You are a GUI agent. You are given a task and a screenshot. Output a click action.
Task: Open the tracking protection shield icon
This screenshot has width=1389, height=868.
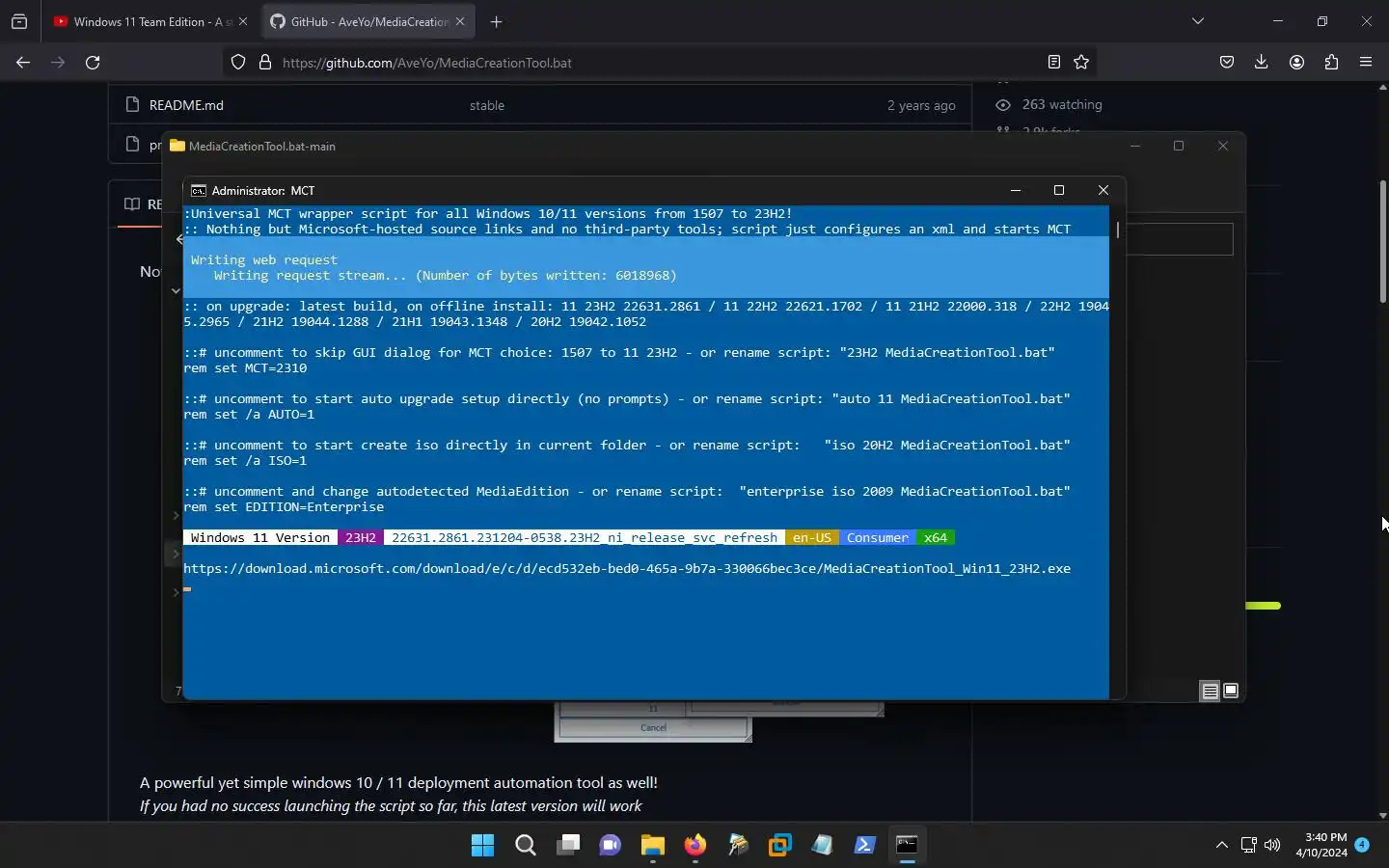coord(238,63)
